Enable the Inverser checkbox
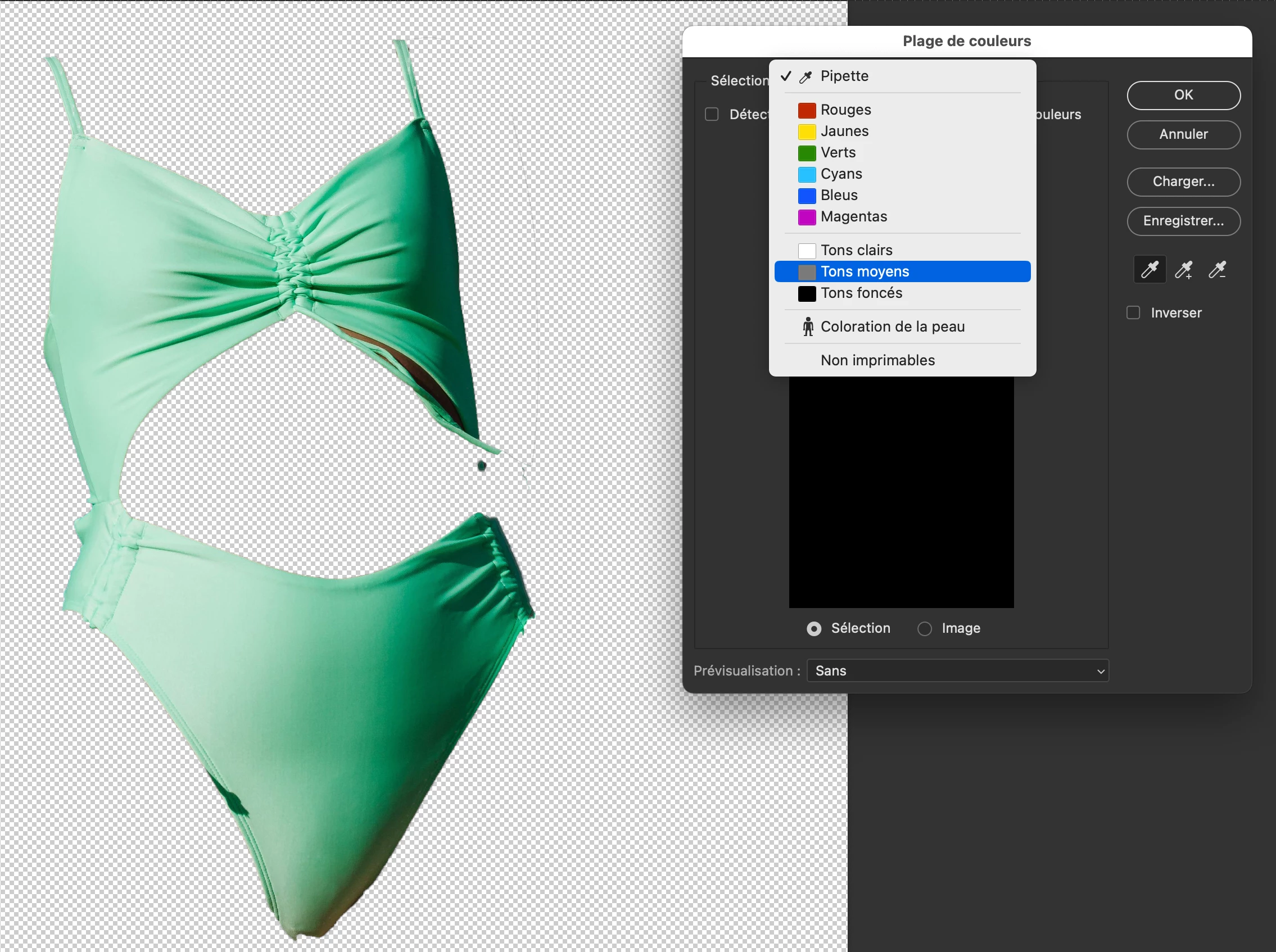 [x=1133, y=313]
